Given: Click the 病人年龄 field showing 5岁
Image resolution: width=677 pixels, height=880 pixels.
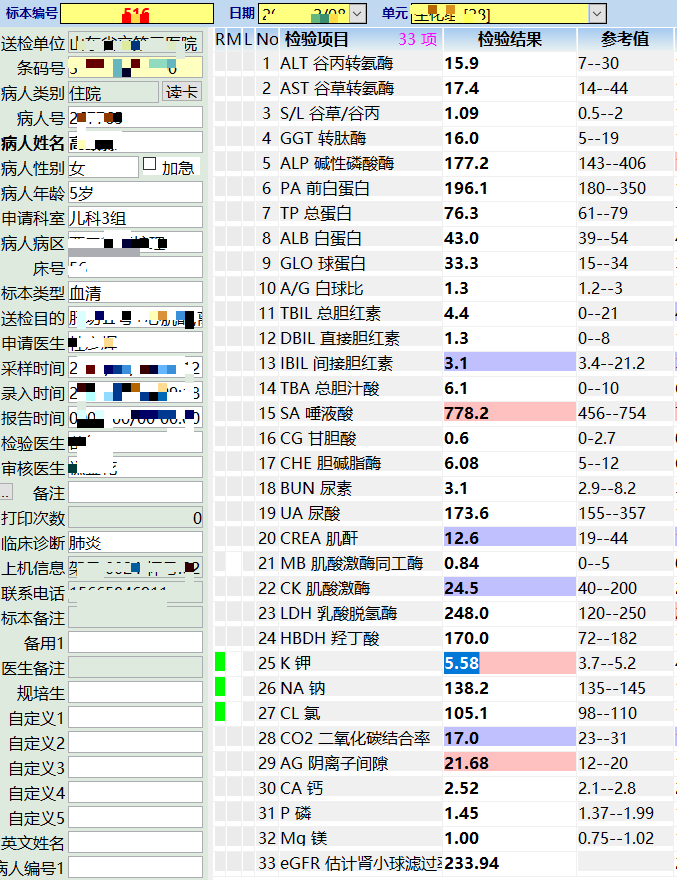Looking at the screenshot, I should click(x=135, y=192).
